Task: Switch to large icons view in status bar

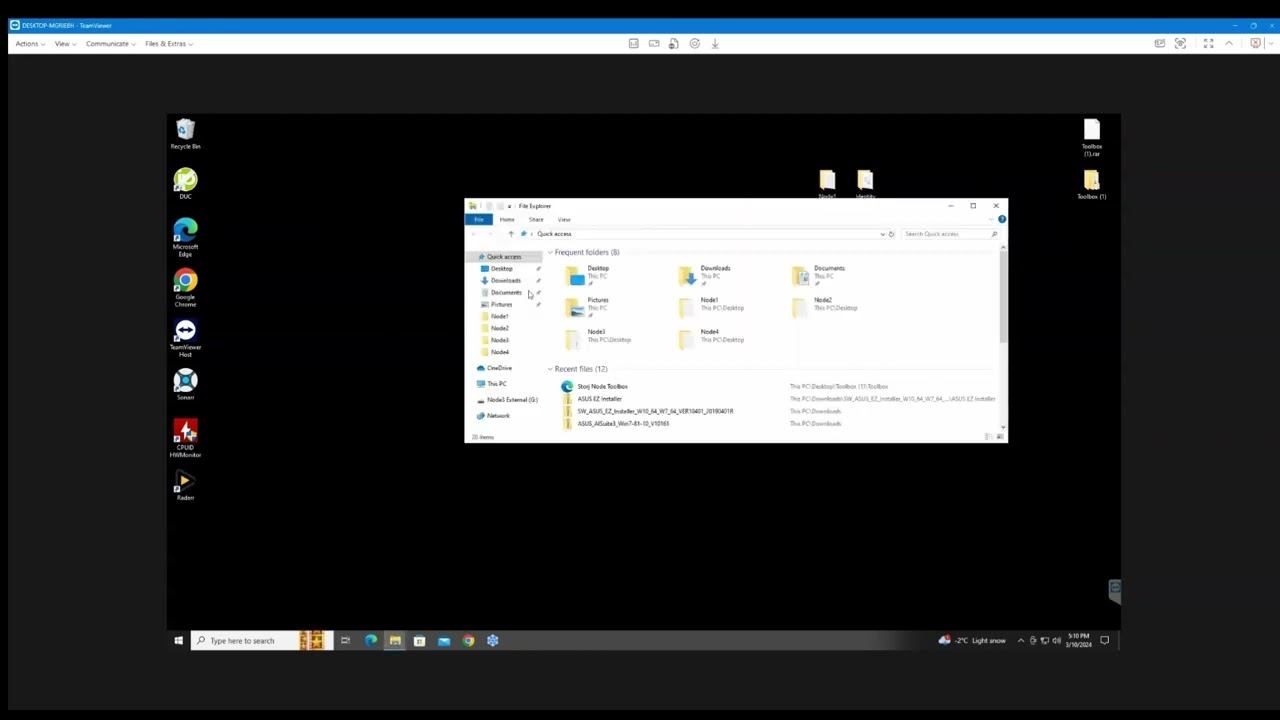Action: pos(999,437)
